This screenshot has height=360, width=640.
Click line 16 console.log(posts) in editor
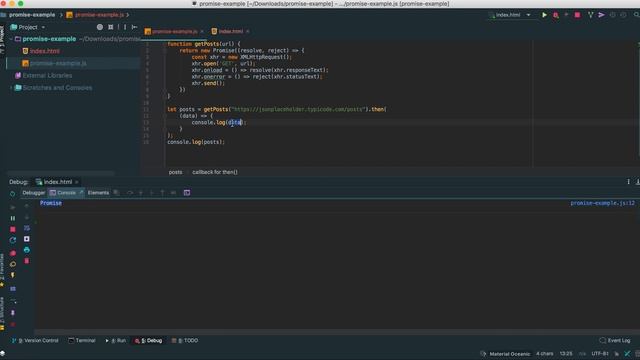[196, 142]
